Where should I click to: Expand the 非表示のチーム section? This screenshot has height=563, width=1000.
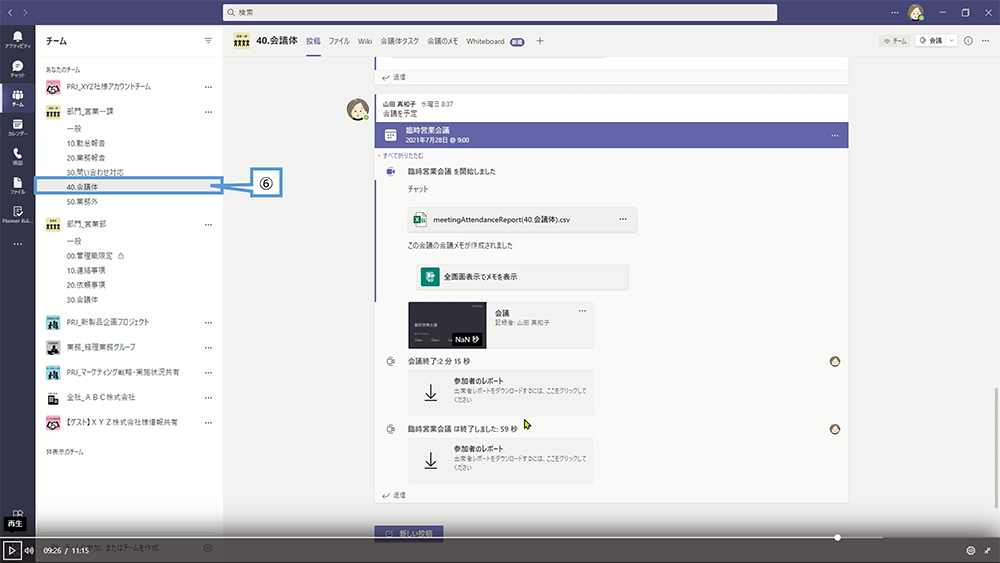point(64,452)
